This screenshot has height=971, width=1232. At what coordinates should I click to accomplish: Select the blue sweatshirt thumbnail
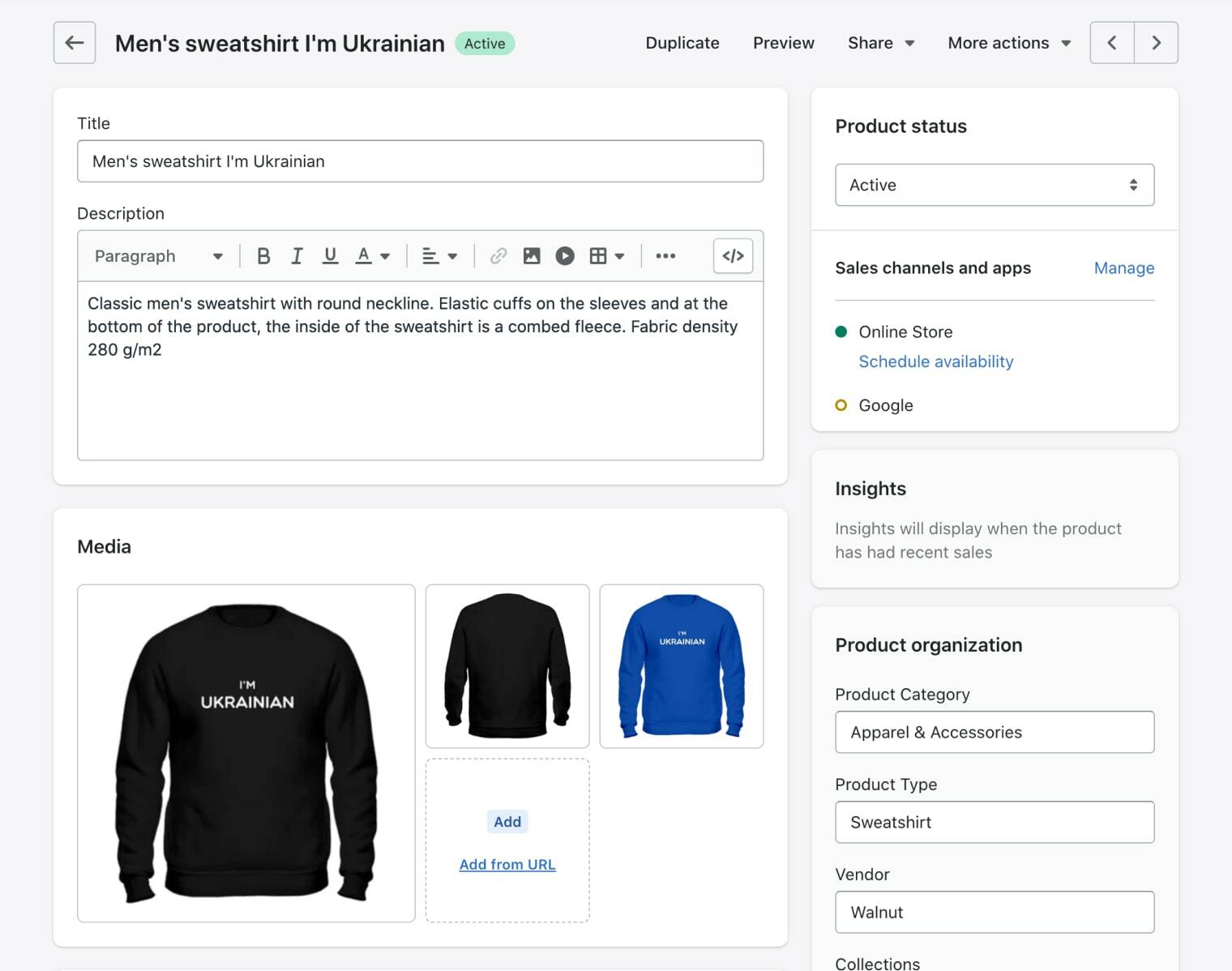(x=682, y=666)
